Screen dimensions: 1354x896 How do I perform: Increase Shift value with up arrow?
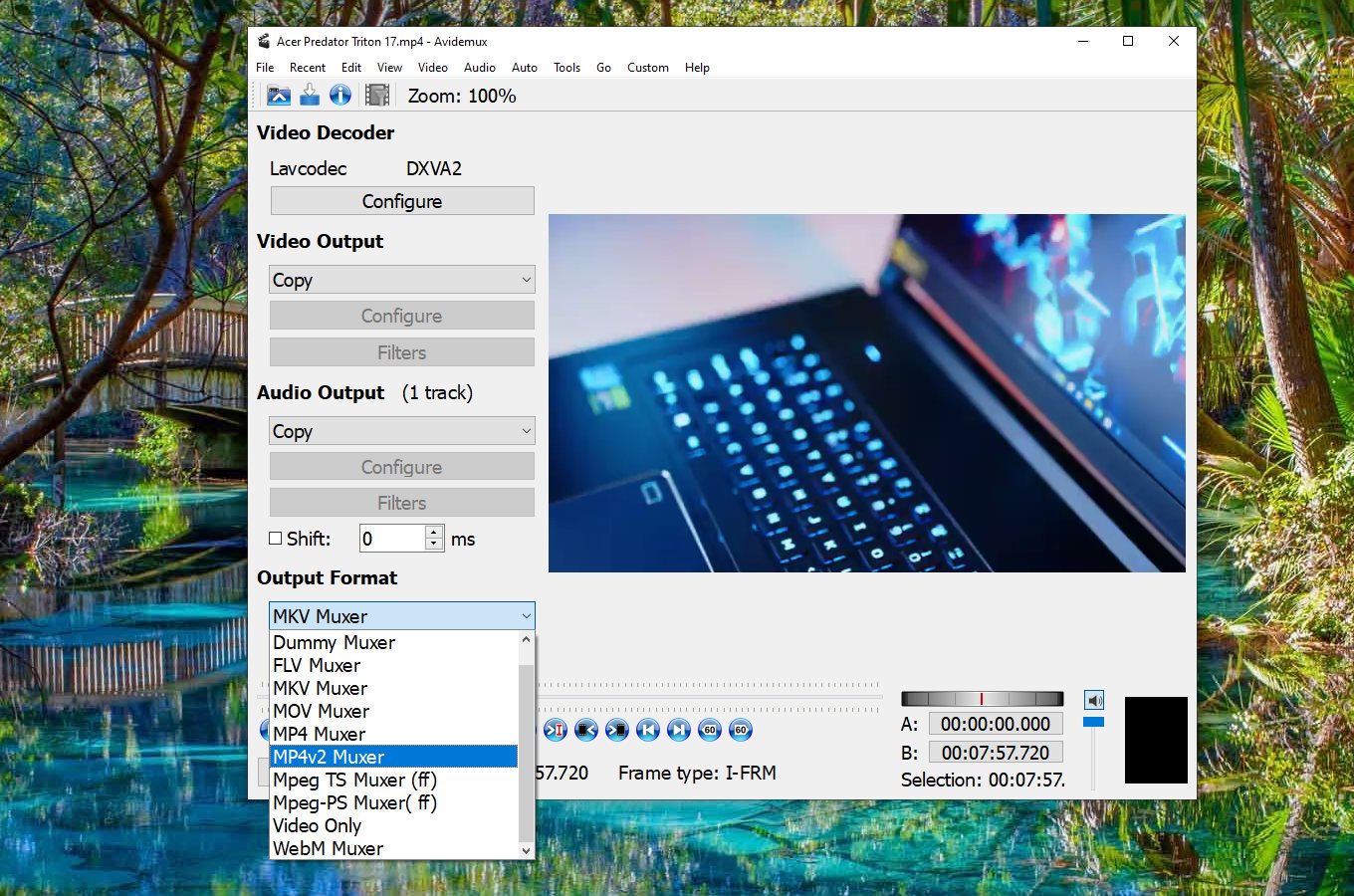pyautogui.click(x=434, y=533)
